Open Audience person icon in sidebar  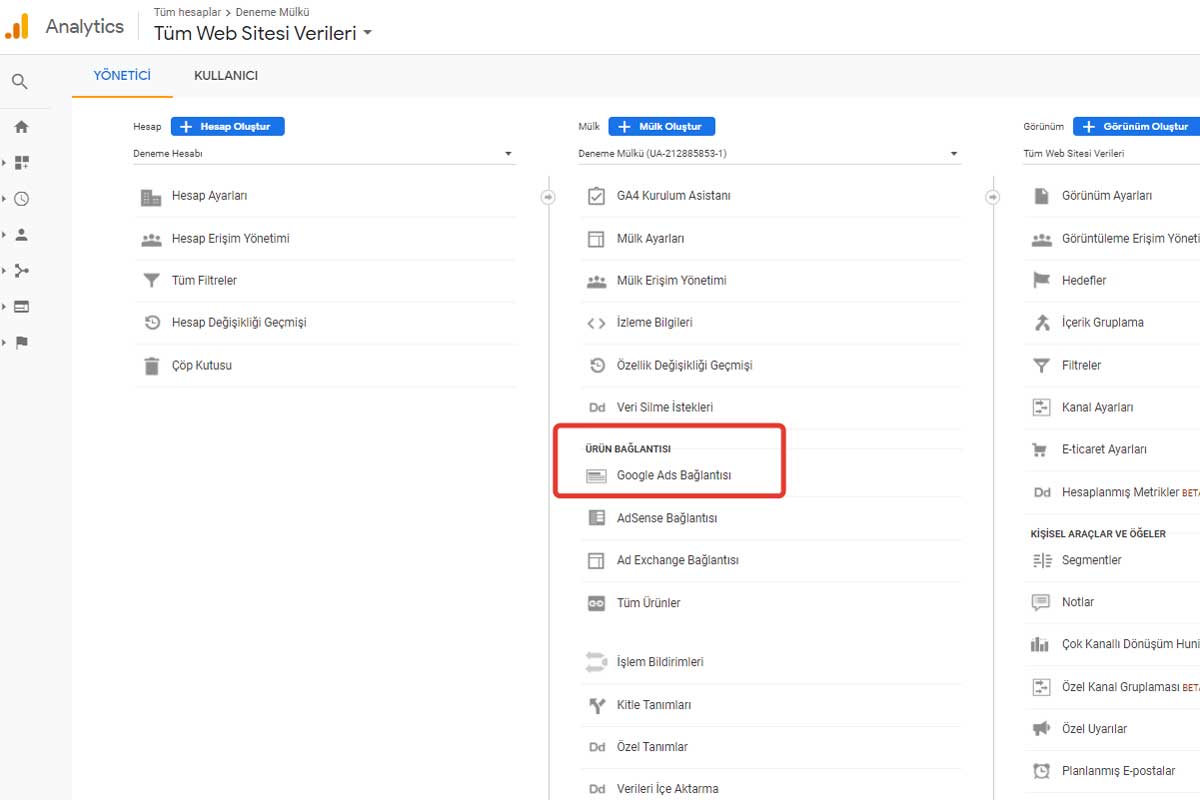(x=21, y=235)
